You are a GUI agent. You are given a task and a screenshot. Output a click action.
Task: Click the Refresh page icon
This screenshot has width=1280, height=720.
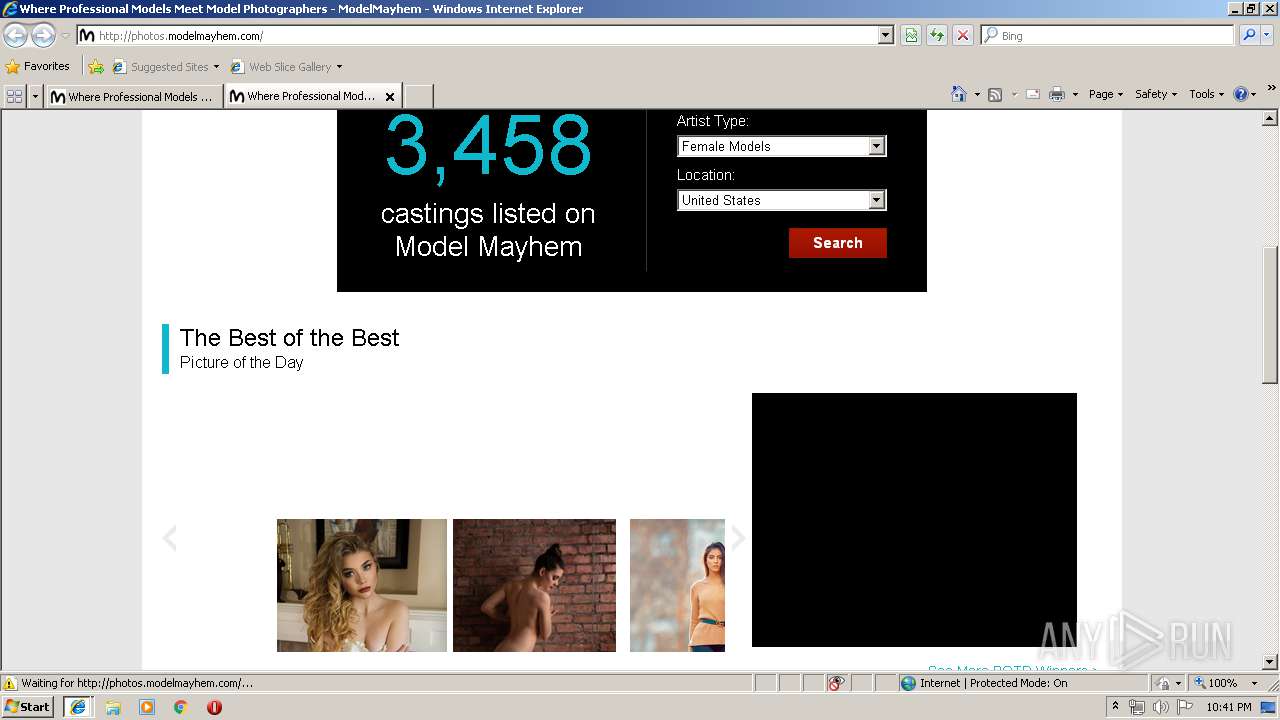coord(937,35)
